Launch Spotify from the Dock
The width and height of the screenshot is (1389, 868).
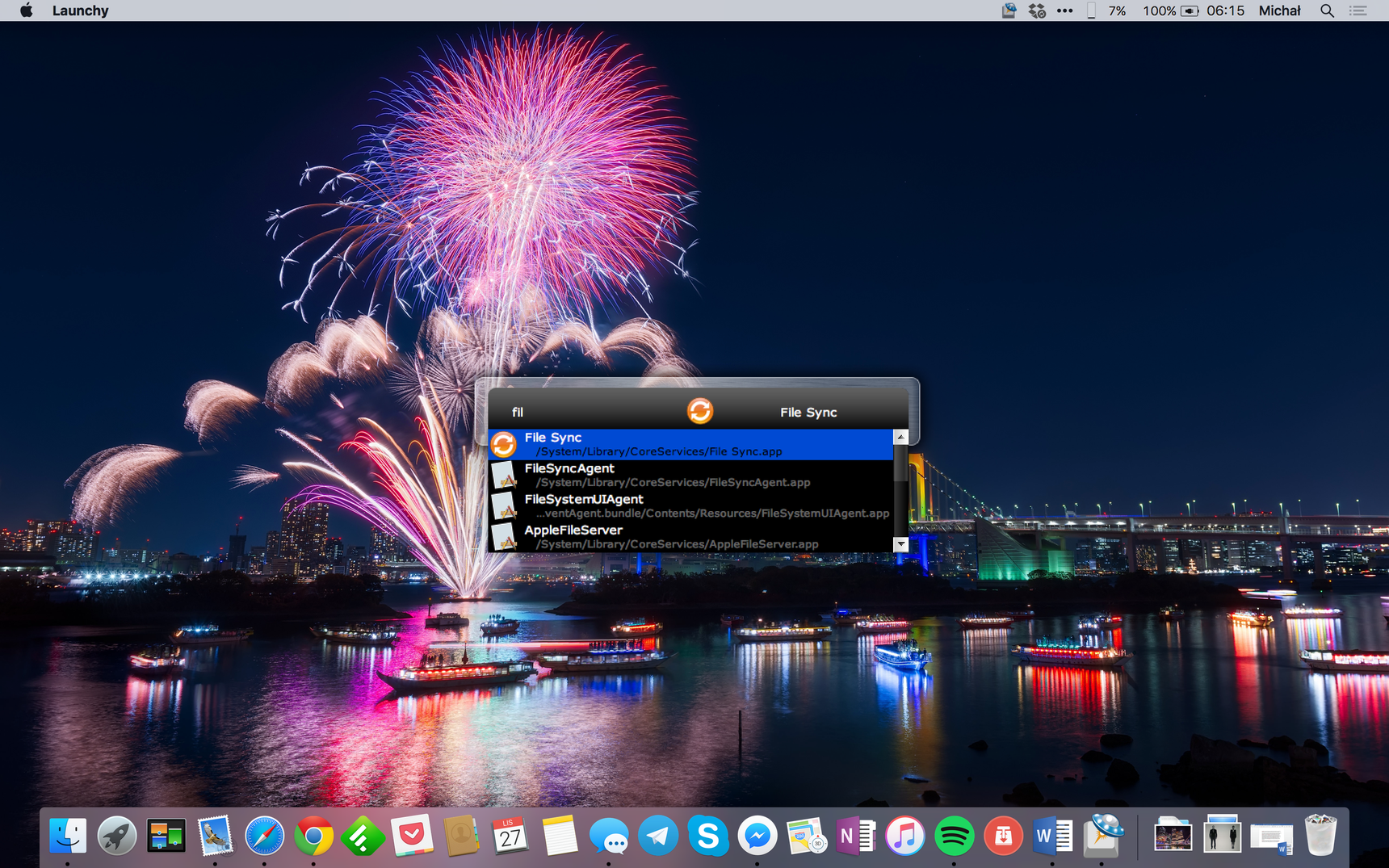954,836
